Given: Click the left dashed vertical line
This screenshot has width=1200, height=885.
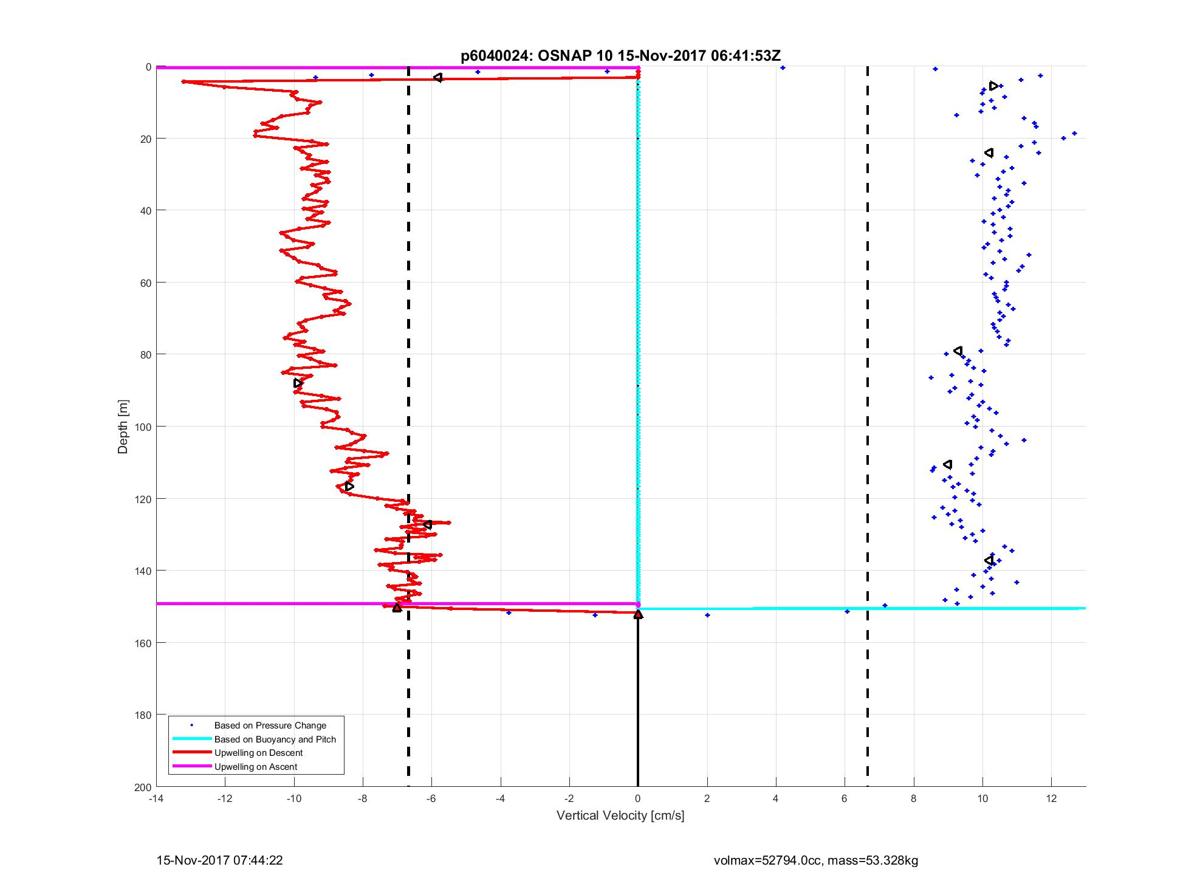Looking at the screenshot, I should (409, 427).
